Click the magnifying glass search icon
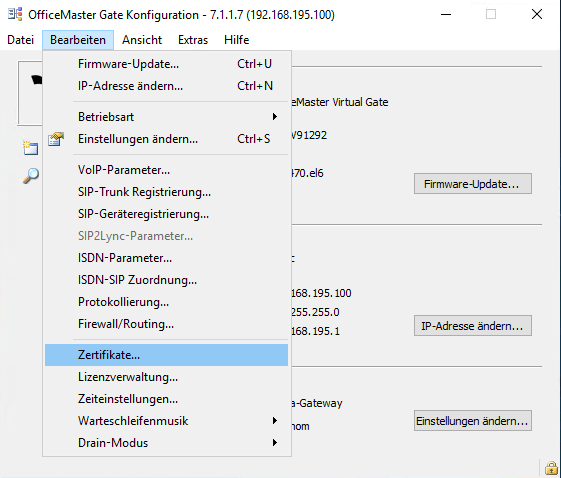Screen dimensions: 561x478 click(31, 176)
